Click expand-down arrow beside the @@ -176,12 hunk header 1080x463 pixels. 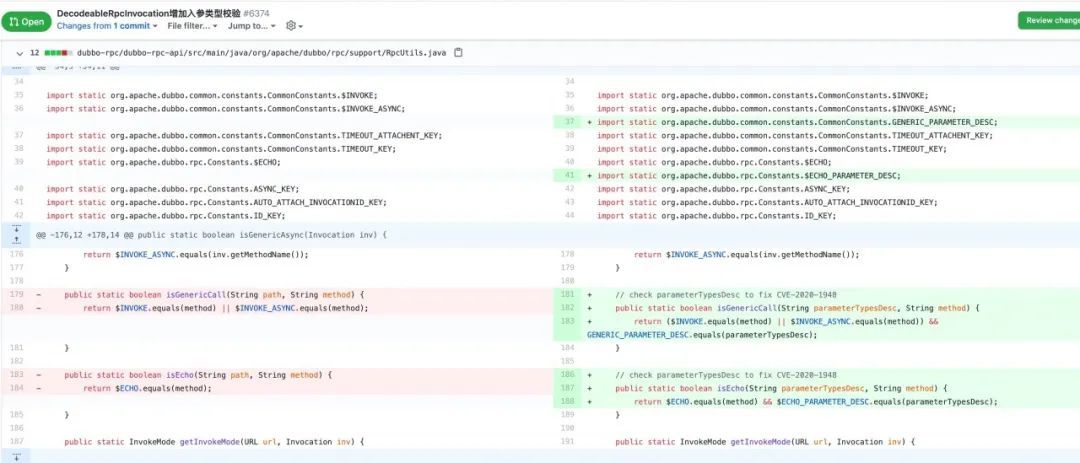tap(15, 229)
